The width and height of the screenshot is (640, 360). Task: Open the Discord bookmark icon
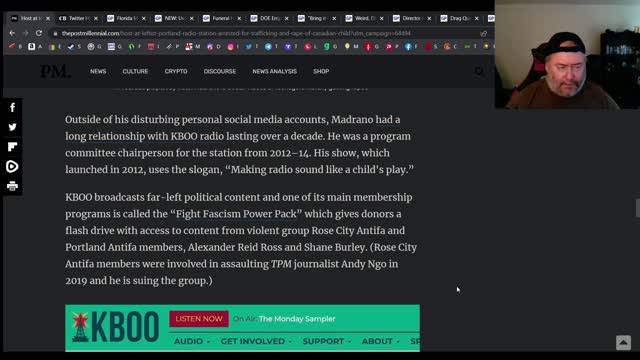coord(210,47)
